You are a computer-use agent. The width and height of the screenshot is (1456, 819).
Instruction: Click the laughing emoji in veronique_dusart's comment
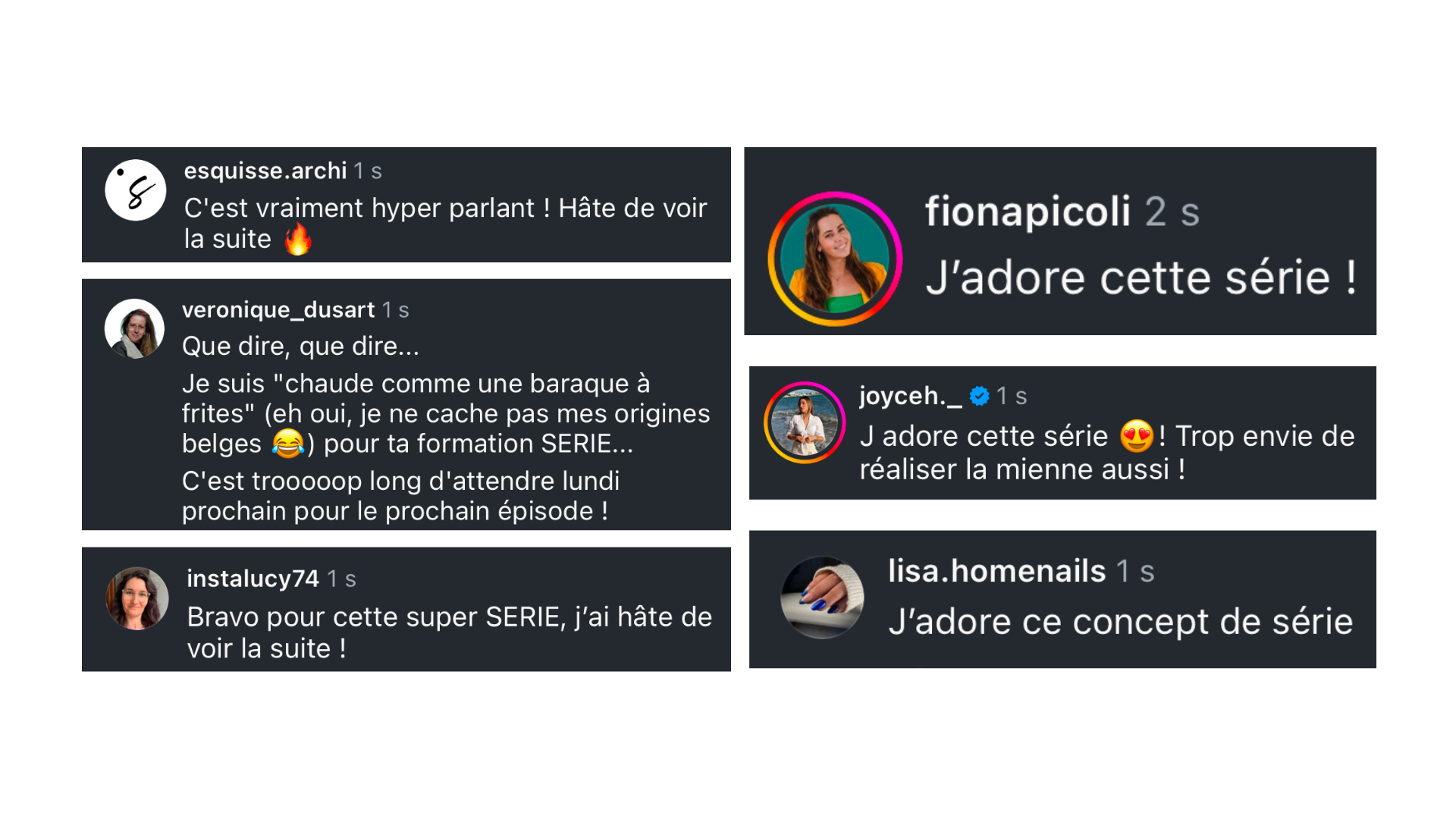(x=287, y=444)
